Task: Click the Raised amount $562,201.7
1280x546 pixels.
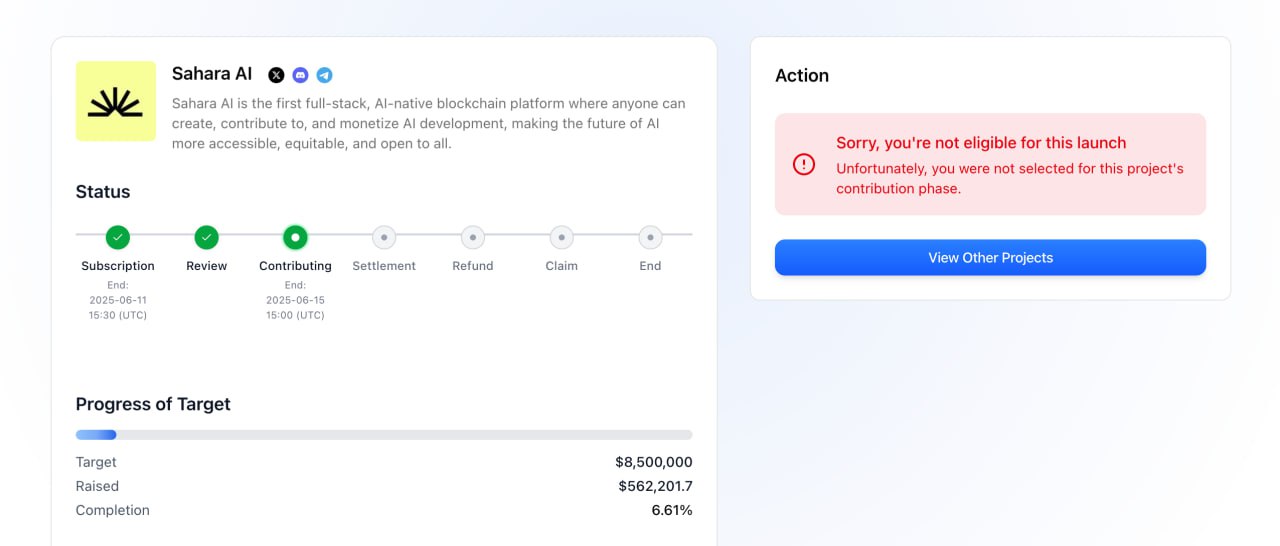Action: pyautogui.click(x=655, y=486)
